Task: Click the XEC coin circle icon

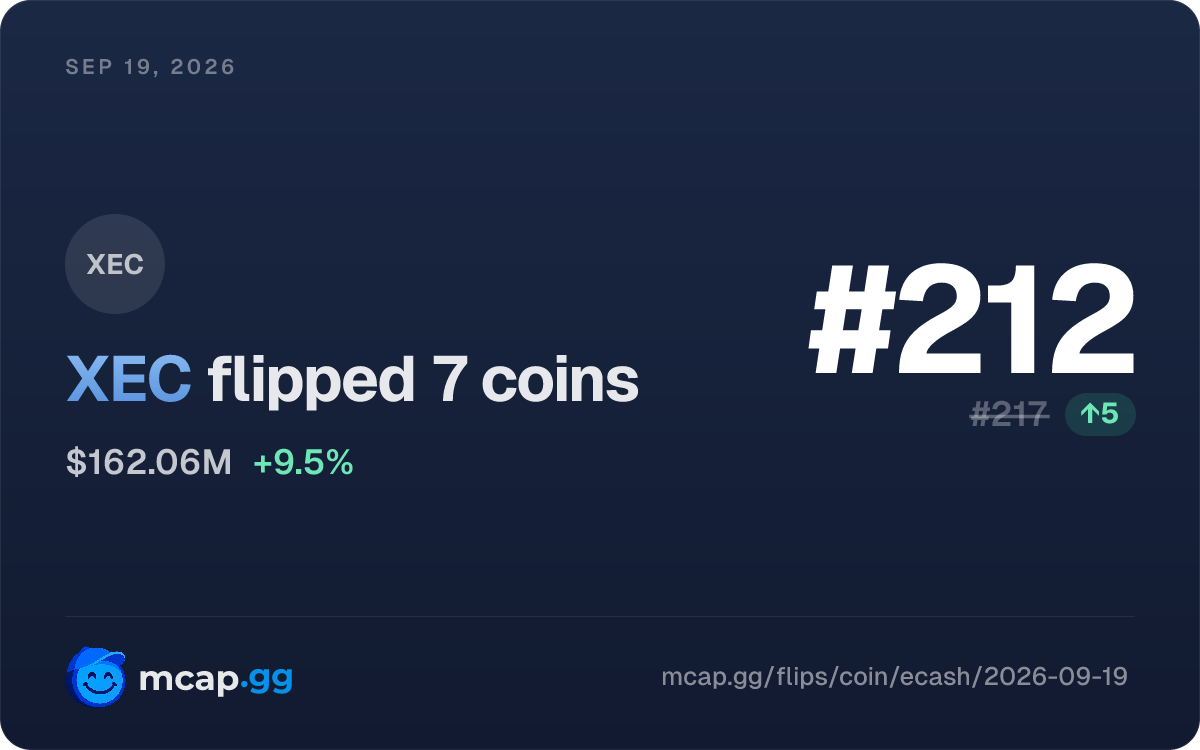Action: pyautogui.click(x=115, y=265)
